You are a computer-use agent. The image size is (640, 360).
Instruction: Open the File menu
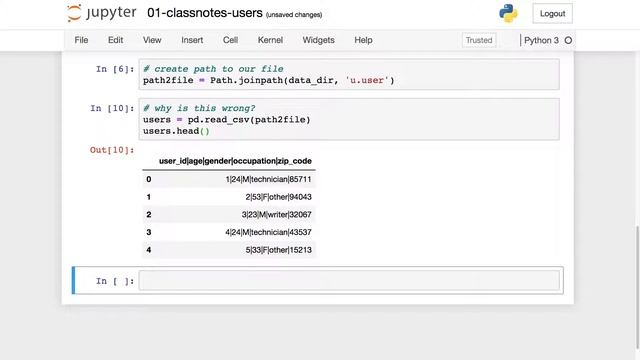tap(81, 40)
